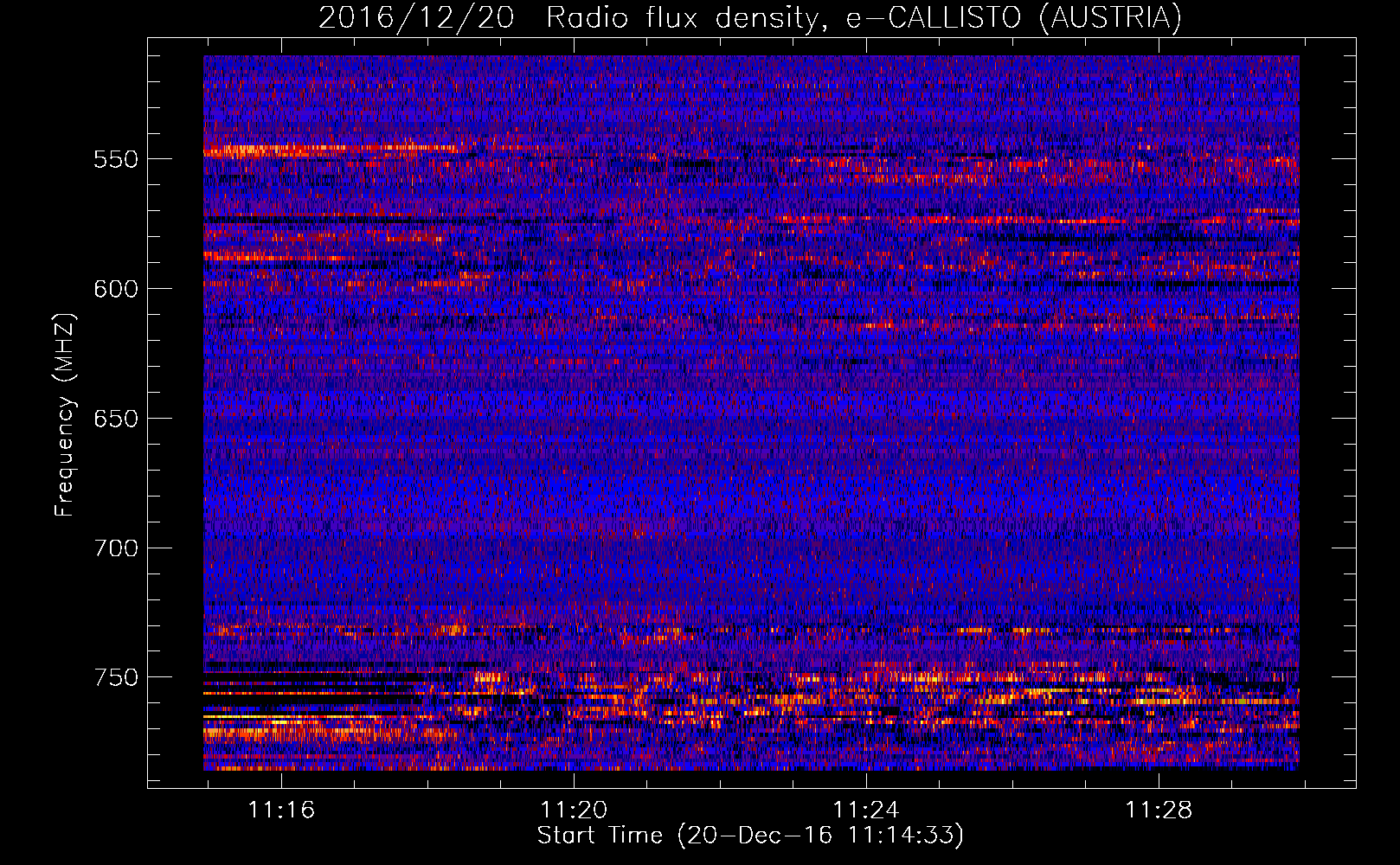Click the 600 frequency tick label
1400x865 pixels.
coord(116,289)
